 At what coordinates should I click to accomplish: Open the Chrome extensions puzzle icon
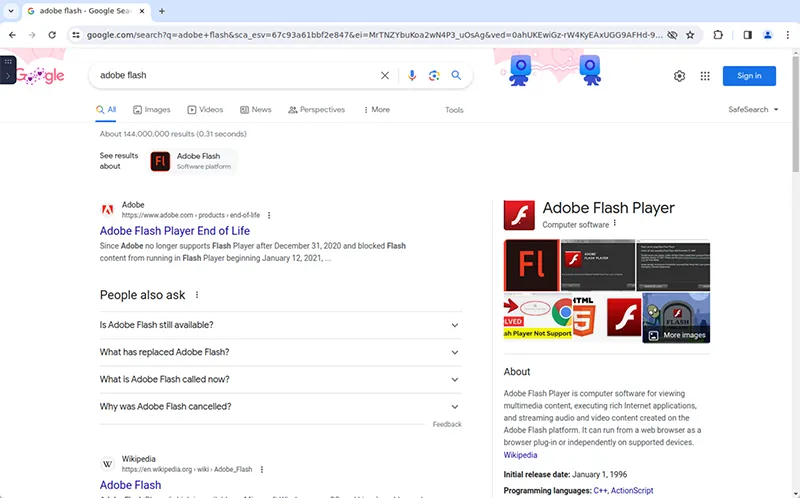tap(718, 34)
